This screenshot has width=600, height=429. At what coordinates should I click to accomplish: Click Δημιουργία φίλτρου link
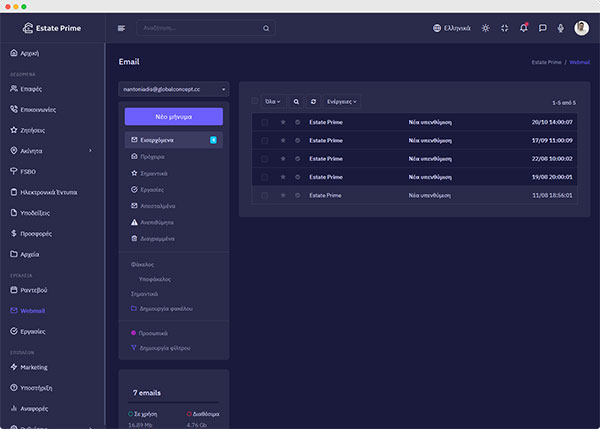pos(161,348)
